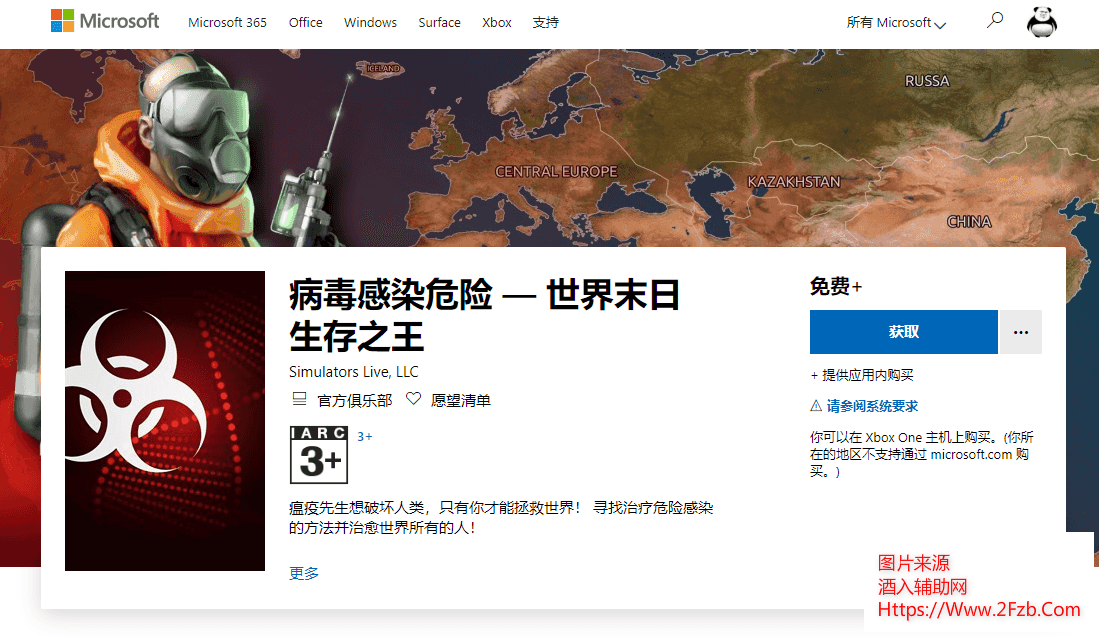This screenshot has width=1099, height=637.
Task: Open the search magnifier icon
Action: point(994,21)
